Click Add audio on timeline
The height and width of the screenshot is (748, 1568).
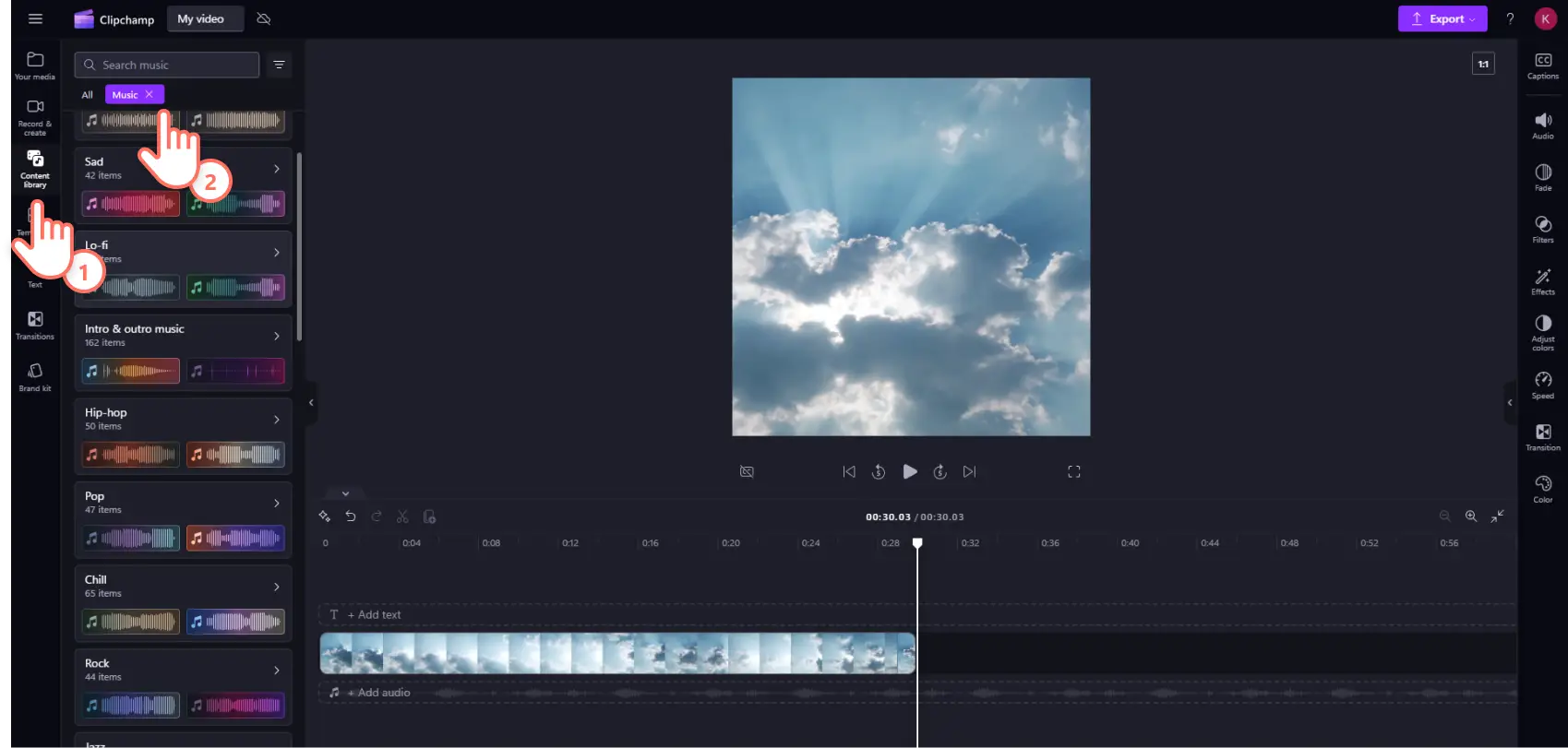[x=378, y=693]
